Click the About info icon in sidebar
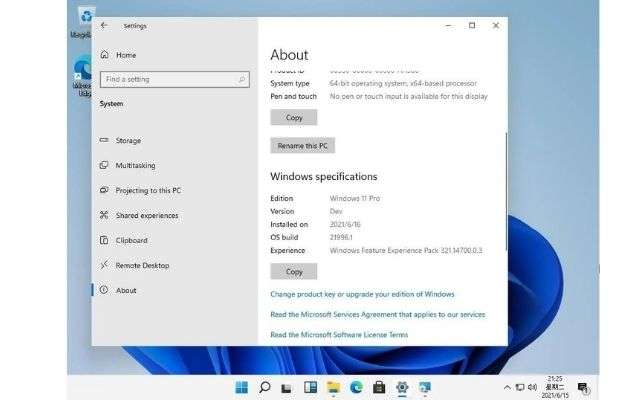The image size is (640, 400). (x=104, y=290)
